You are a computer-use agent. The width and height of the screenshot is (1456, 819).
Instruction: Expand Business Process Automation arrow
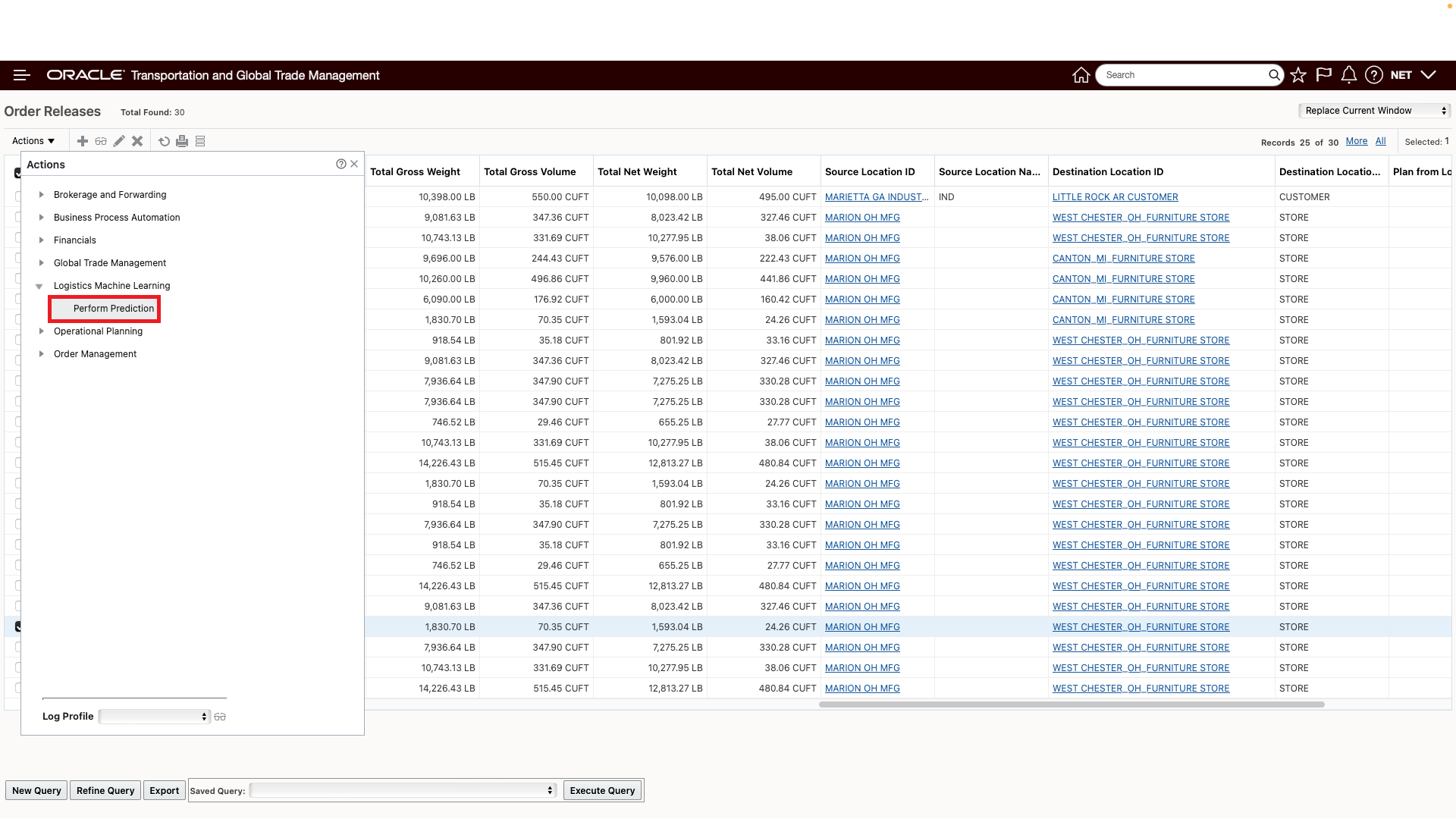coord(42,218)
